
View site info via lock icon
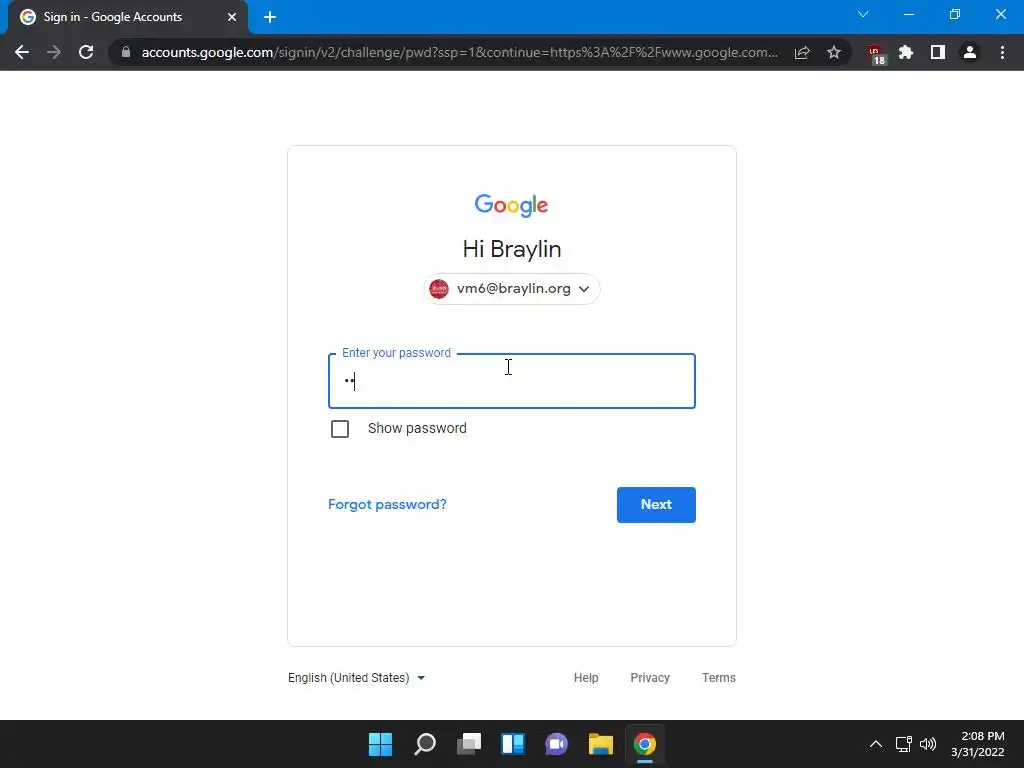click(126, 52)
